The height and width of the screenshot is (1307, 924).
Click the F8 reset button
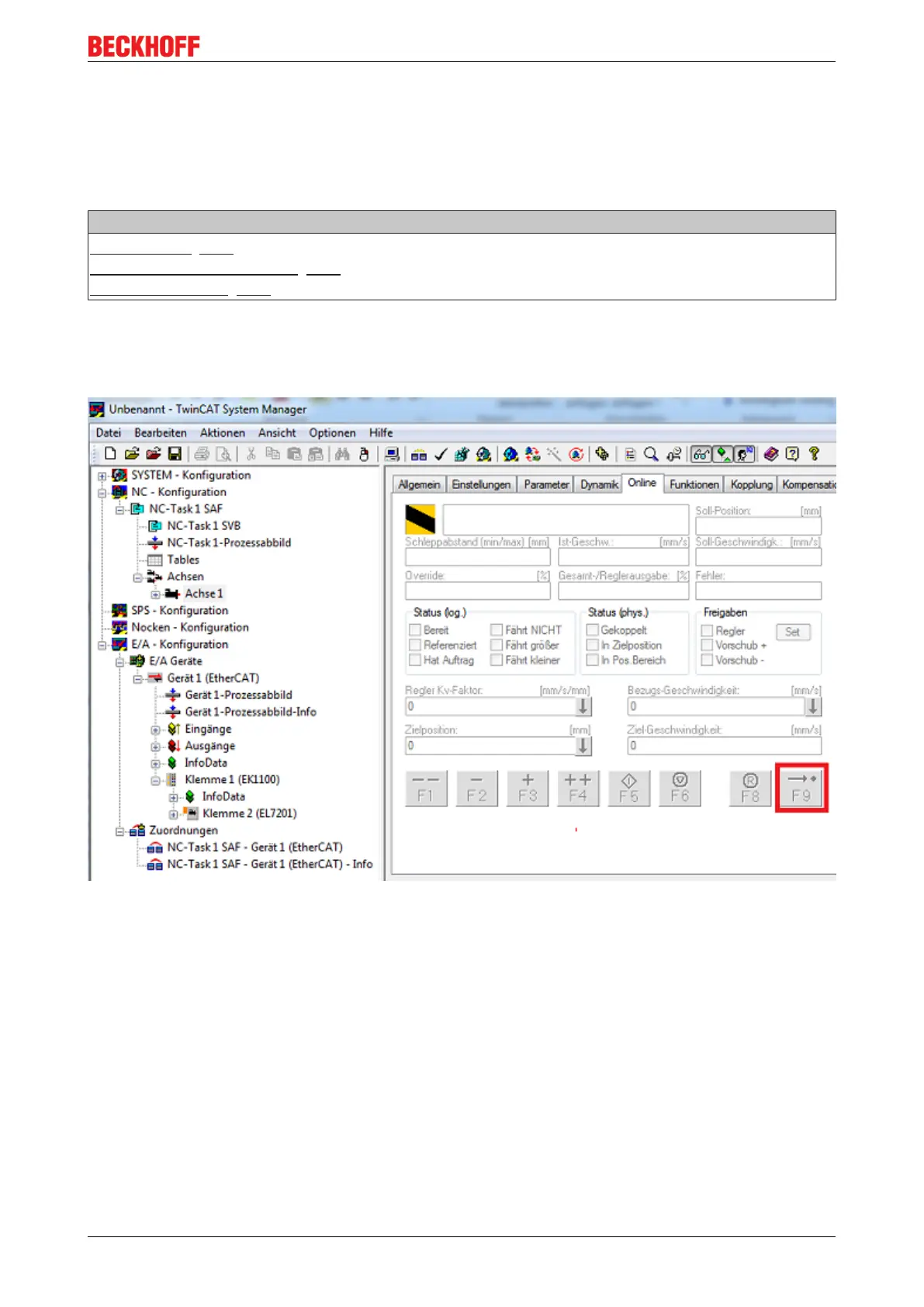pyautogui.click(x=750, y=788)
